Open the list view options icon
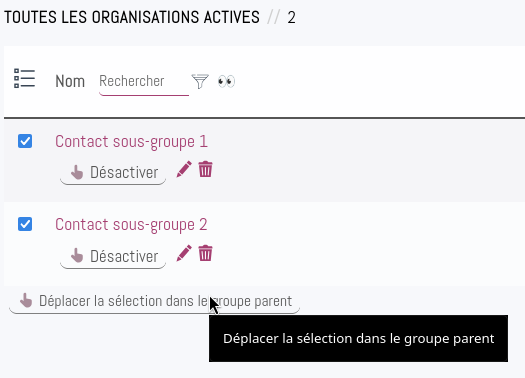This screenshot has height=378, width=525. [24, 79]
